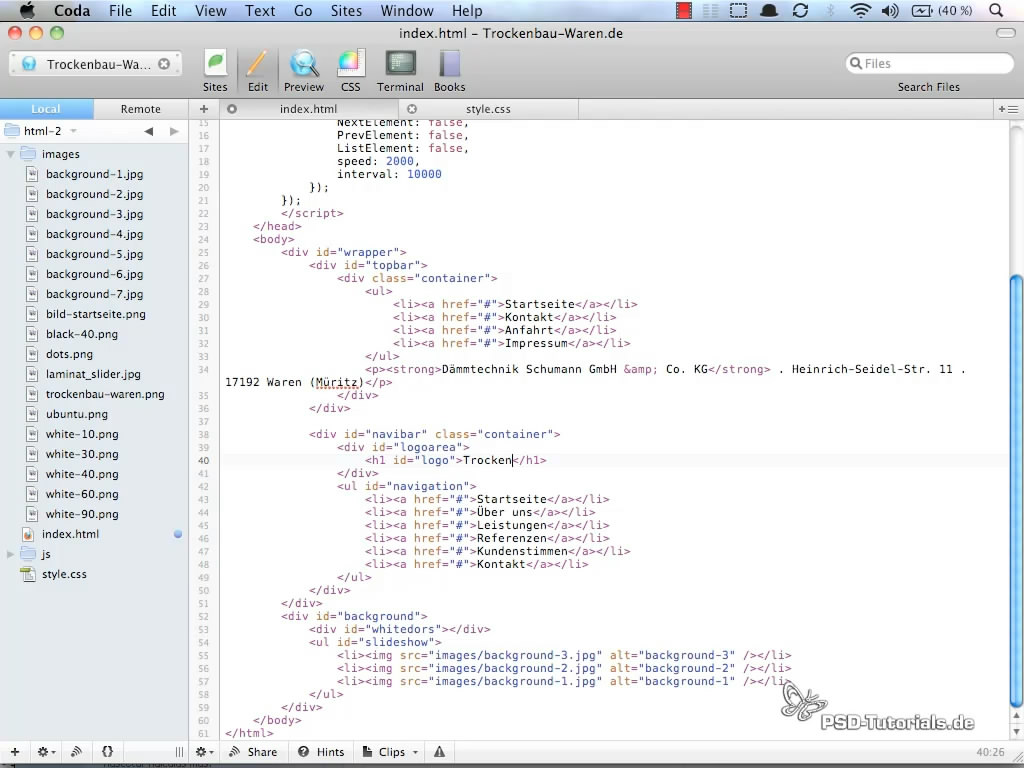Select ubuntu.png file
This screenshot has height=768, width=1024.
(76, 414)
